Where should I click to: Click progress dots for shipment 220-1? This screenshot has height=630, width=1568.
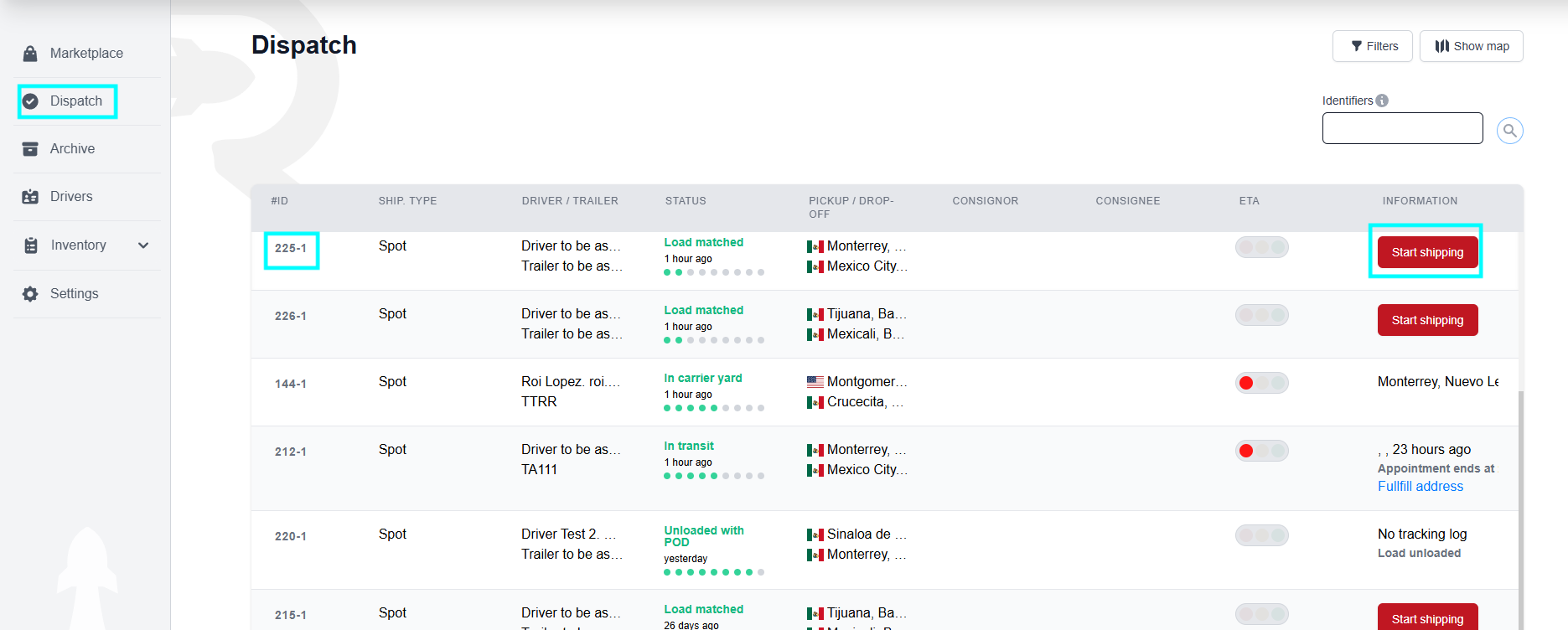[714, 572]
